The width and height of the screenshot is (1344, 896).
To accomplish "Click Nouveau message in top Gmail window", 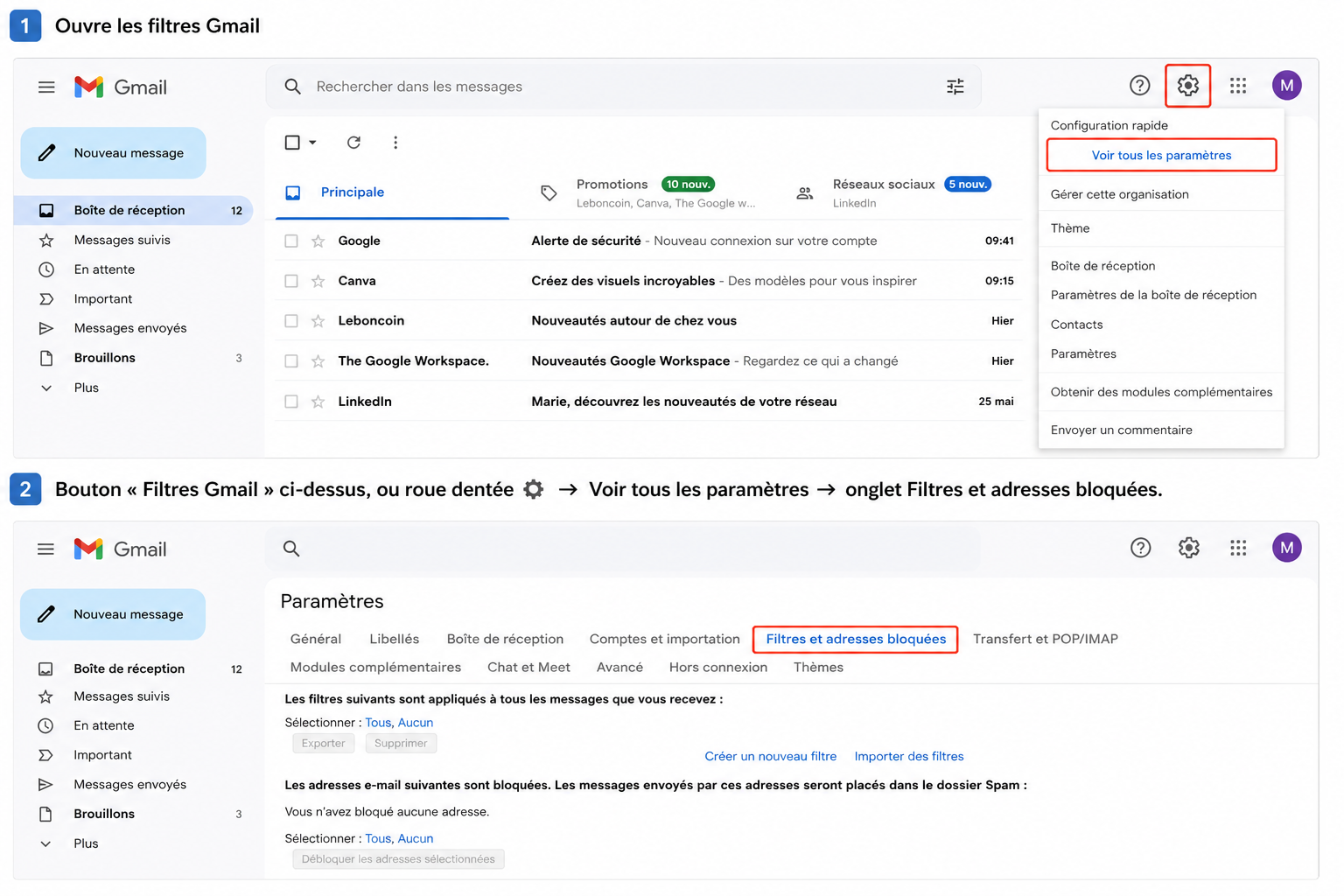I will coord(114,153).
